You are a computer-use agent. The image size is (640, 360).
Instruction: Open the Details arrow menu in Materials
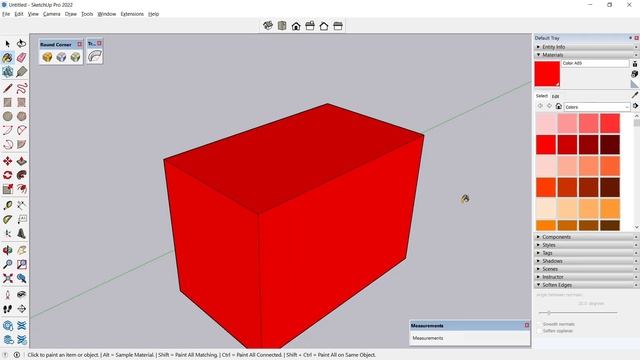click(x=635, y=106)
